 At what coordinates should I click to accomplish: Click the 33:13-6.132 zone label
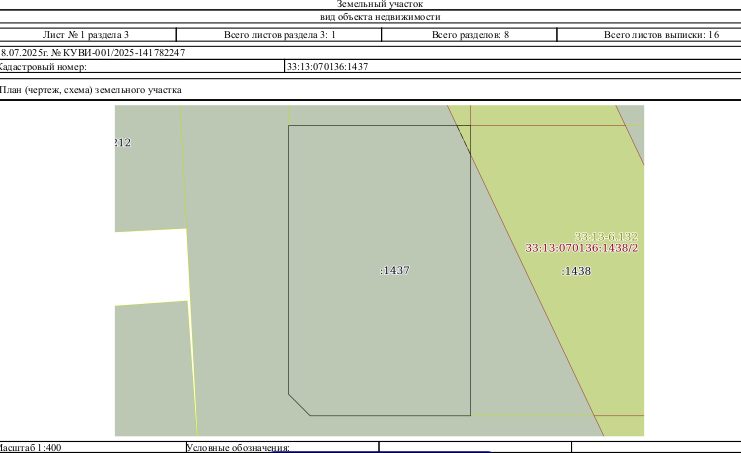[x=606, y=236]
